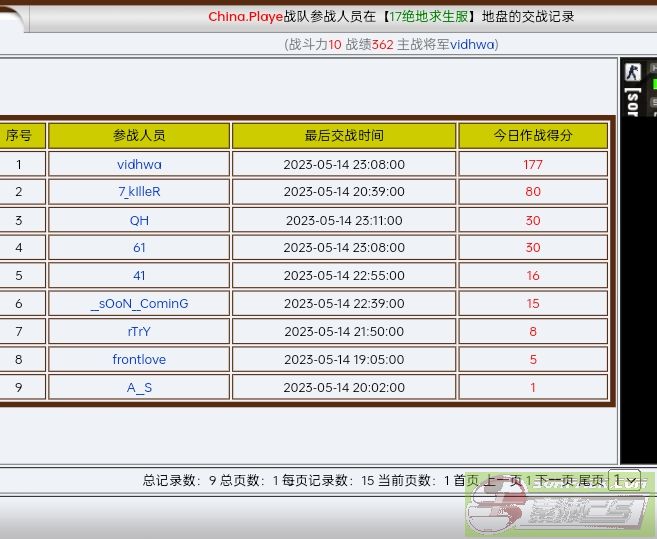Open player vidhwa in the table
Image resolution: width=657 pixels, height=539 pixels.
[x=139, y=164]
